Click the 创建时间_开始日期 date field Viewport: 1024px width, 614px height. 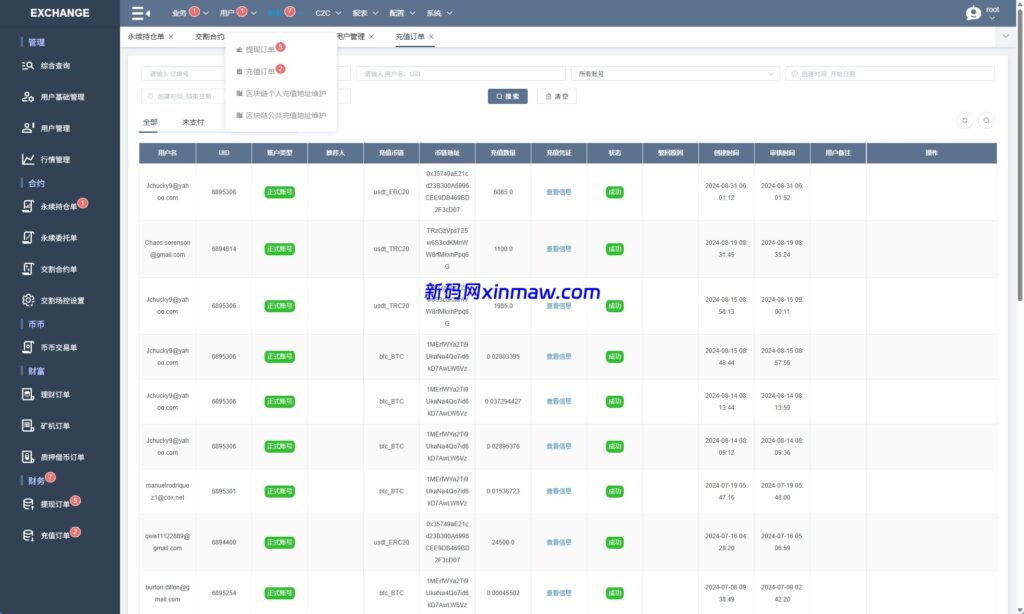click(890, 74)
